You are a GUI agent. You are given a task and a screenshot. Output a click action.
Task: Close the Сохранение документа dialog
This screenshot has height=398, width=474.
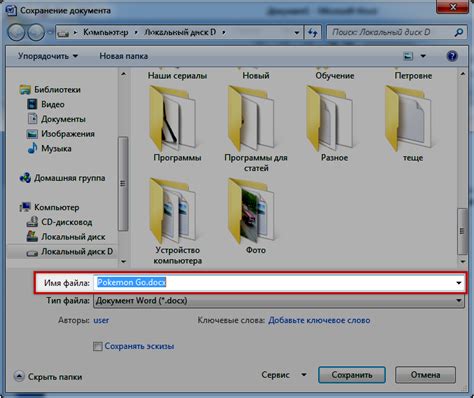point(453,7)
